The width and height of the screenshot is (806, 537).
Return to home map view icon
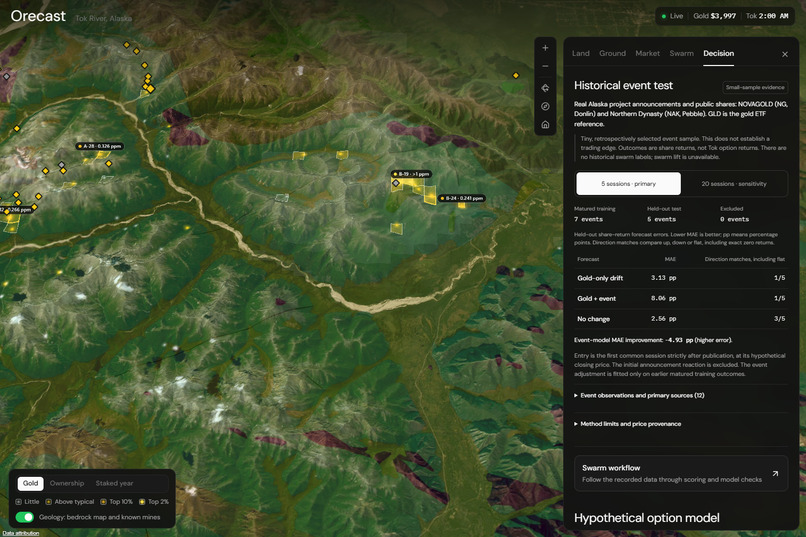point(545,125)
